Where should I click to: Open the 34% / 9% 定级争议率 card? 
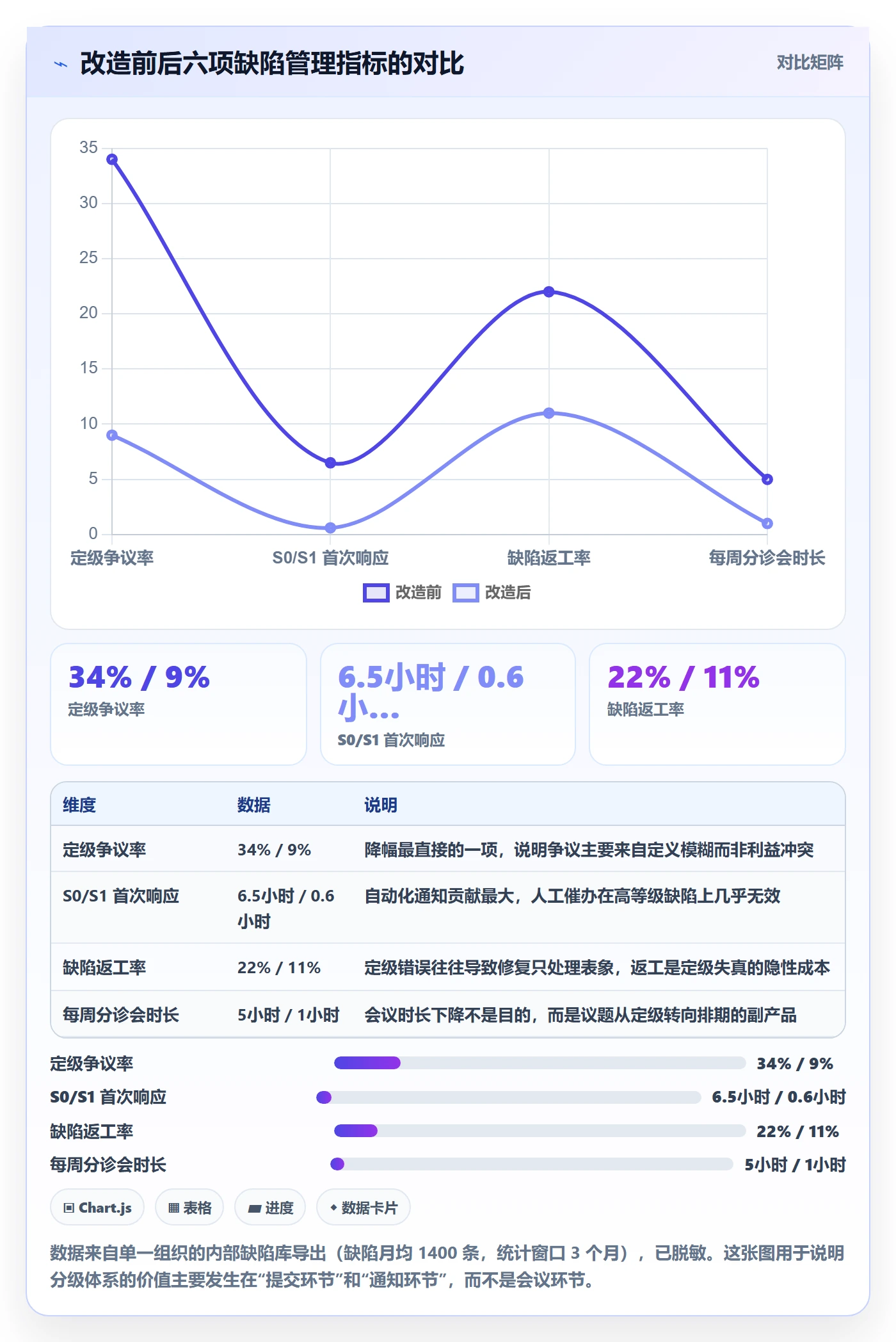(x=179, y=704)
